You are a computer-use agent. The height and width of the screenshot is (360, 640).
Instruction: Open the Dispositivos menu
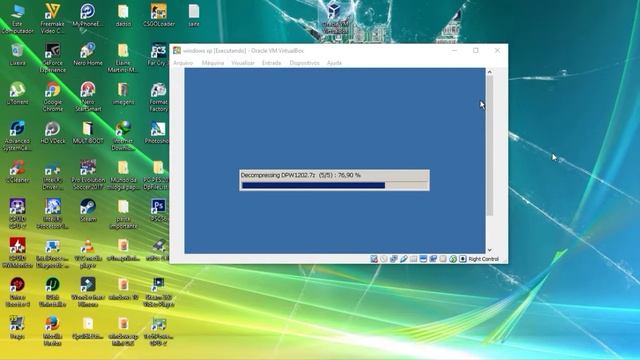point(304,63)
